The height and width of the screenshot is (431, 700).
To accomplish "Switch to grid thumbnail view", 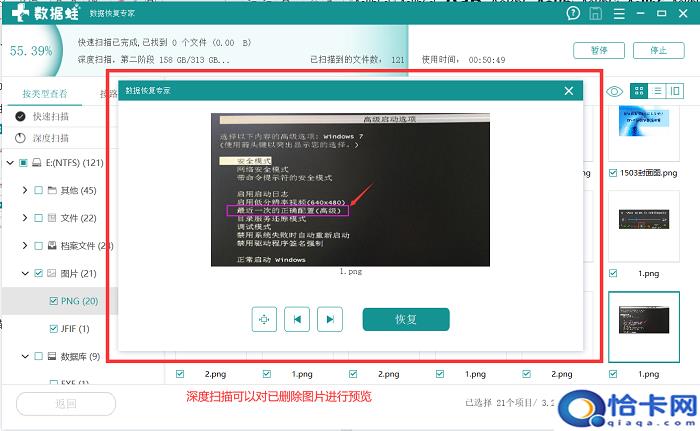I will 640,92.
